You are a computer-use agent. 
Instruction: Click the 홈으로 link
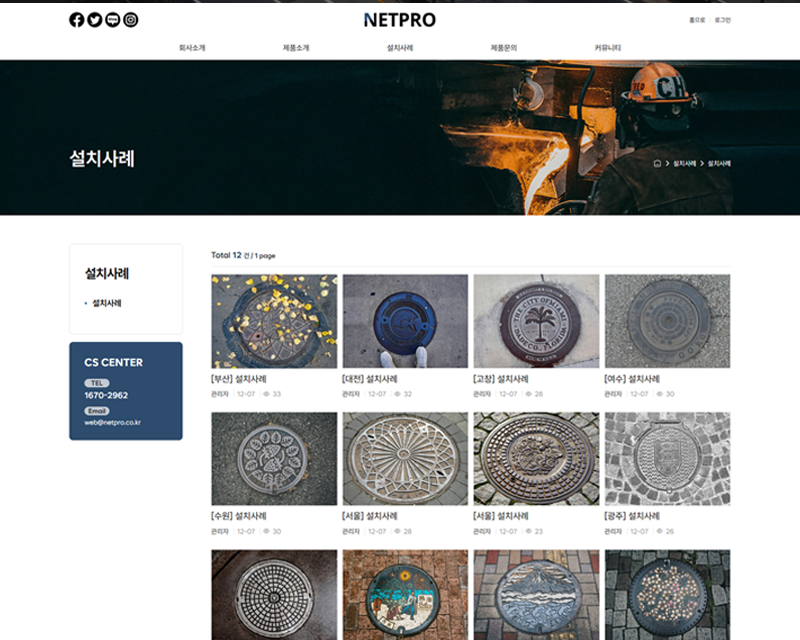tap(697, 20)
